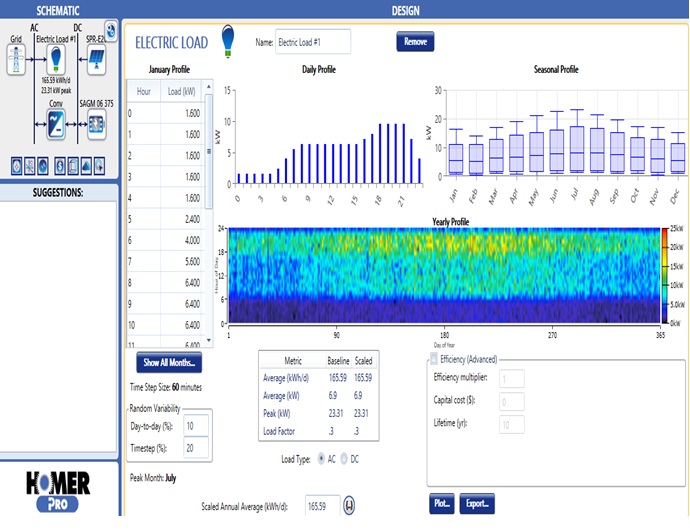Screen dimensions: 690x532
Task: Open the SAGM 06 375 battery component
Action: 97,124
